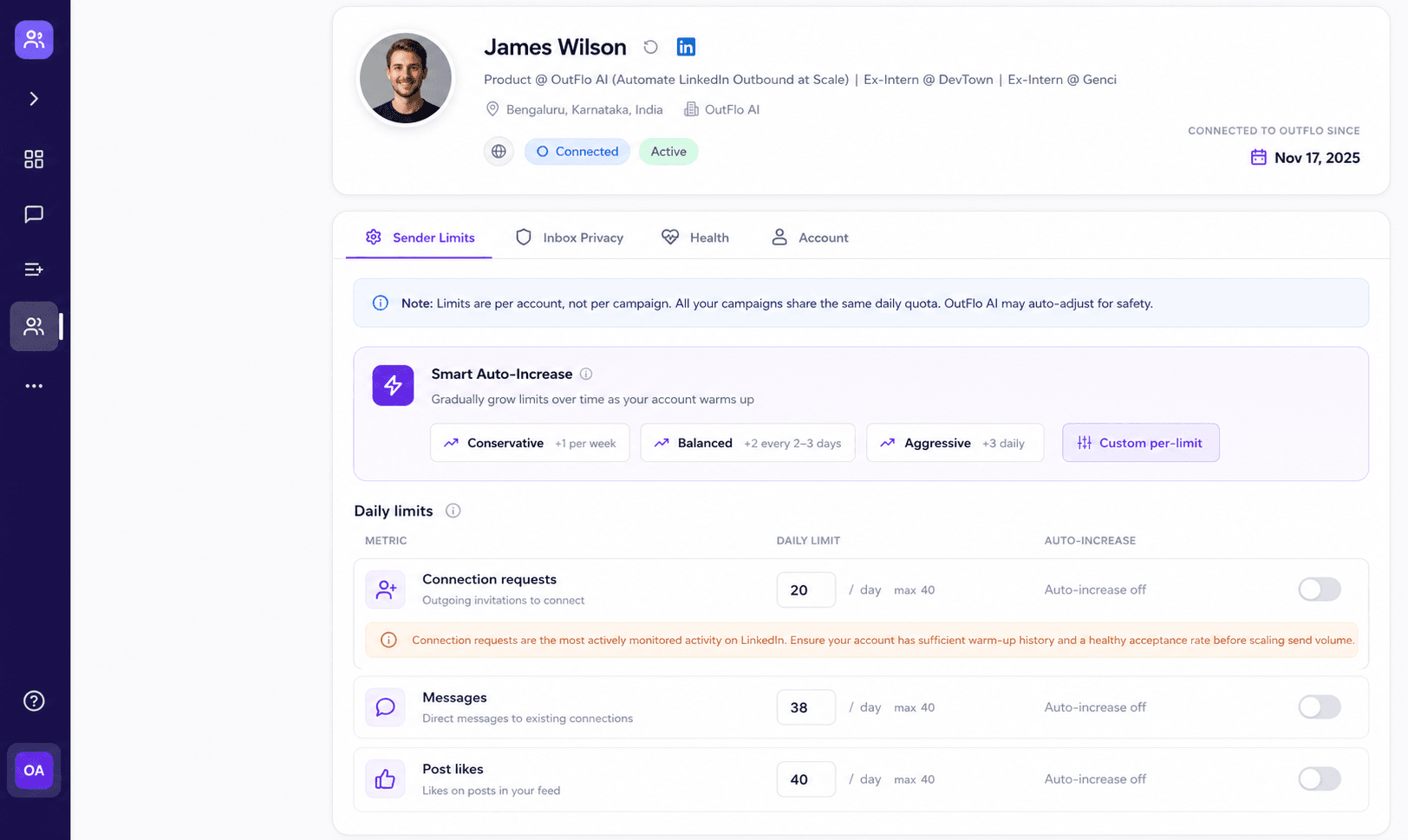Open the three-dots more menu in sidebar

pos(34,386)
